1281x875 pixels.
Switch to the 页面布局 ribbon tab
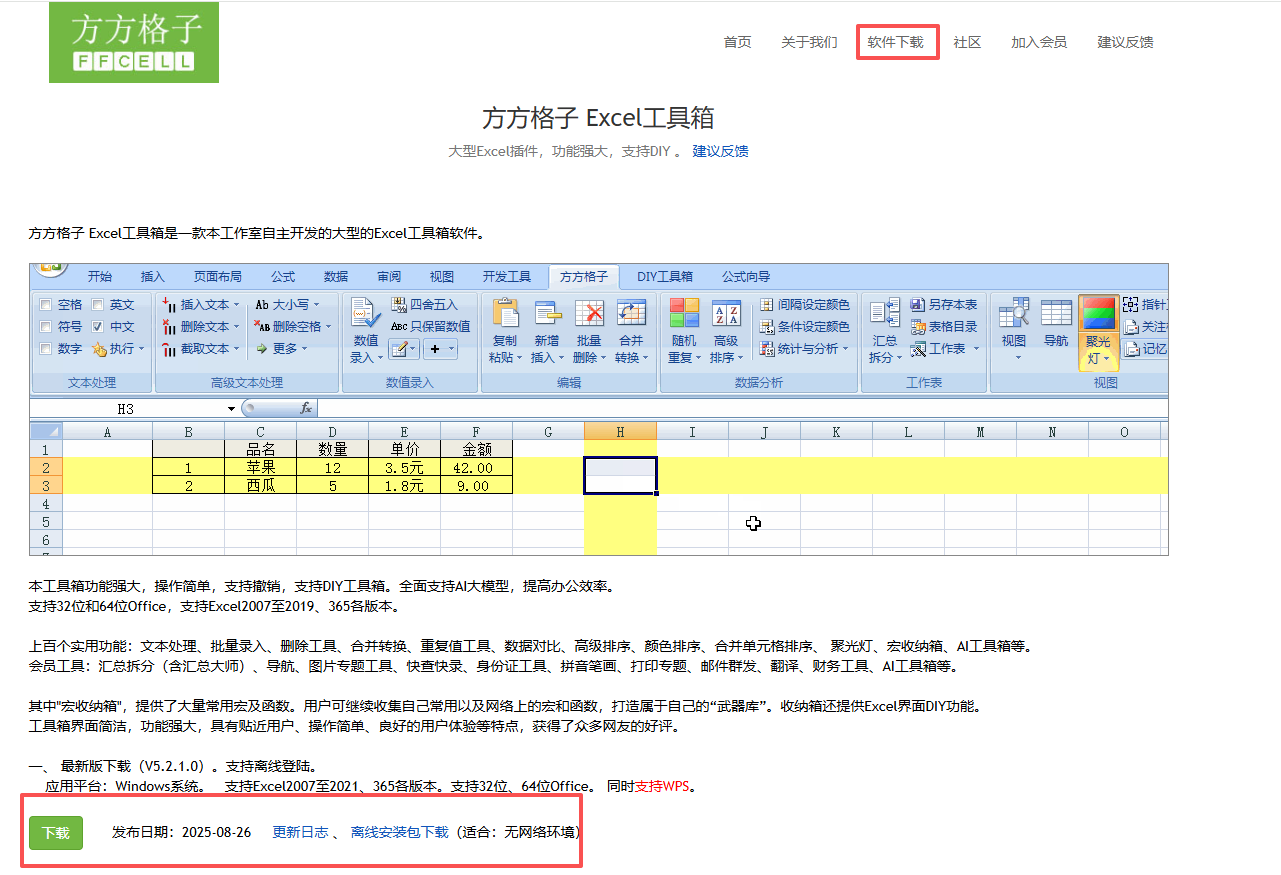(x=218, y=277)
